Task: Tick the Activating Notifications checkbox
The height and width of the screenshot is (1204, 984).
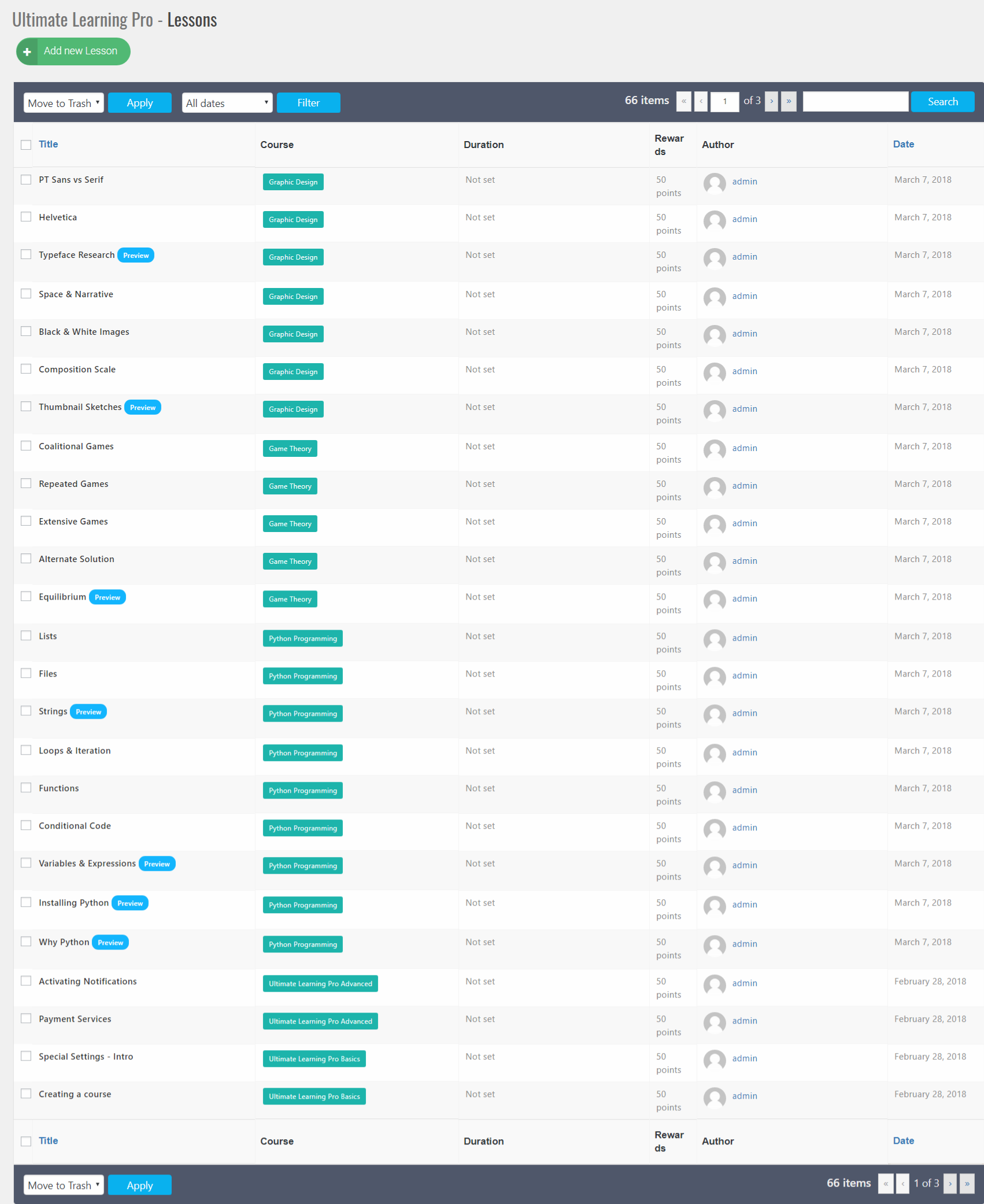Action: click(x=26, y=981)
